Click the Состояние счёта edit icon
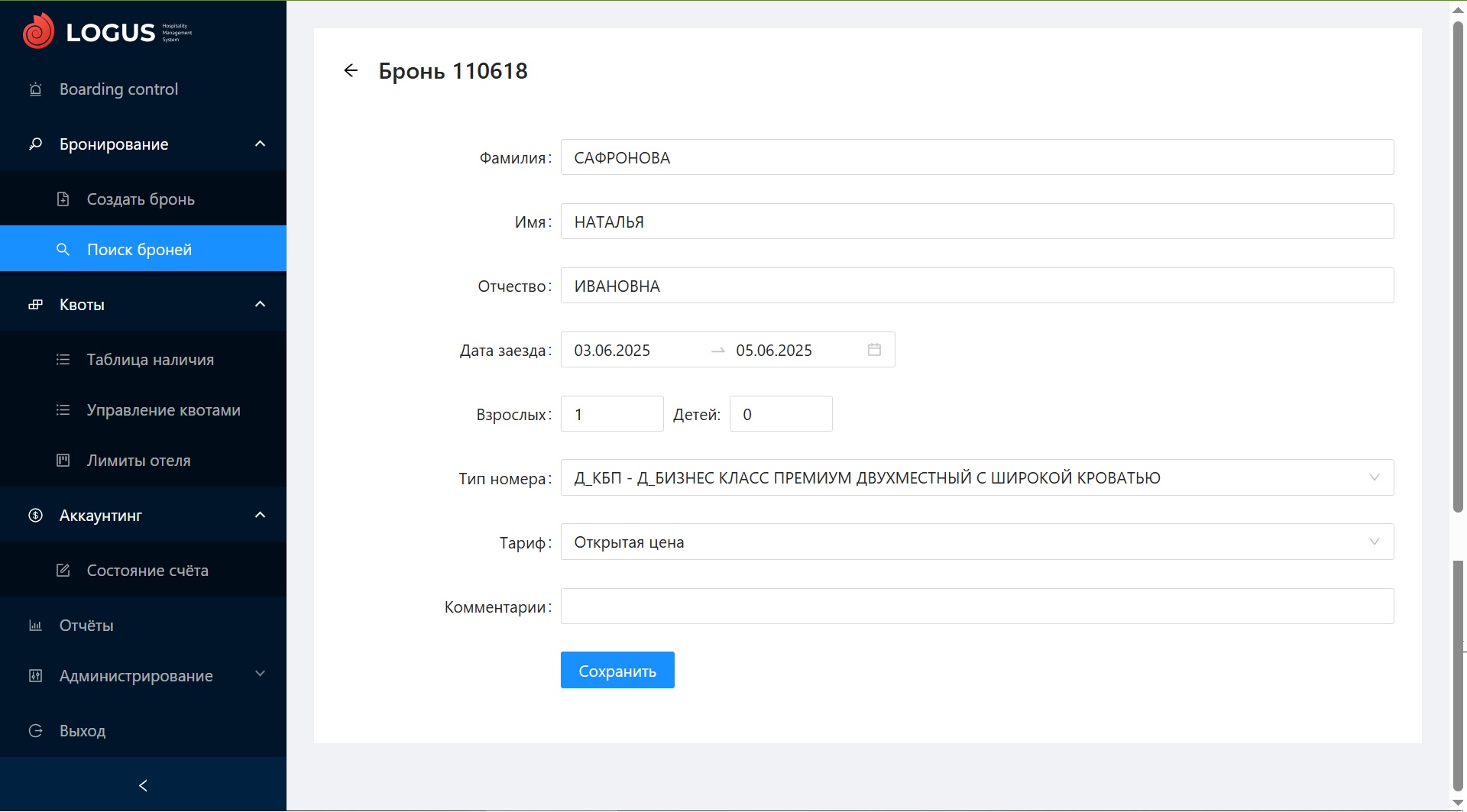1467x812 pixels. pos(63,571)
